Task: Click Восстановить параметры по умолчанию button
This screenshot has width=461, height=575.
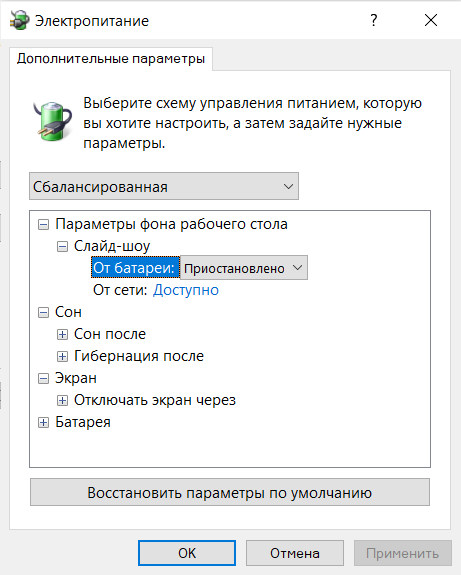Action: pos(230,492)
